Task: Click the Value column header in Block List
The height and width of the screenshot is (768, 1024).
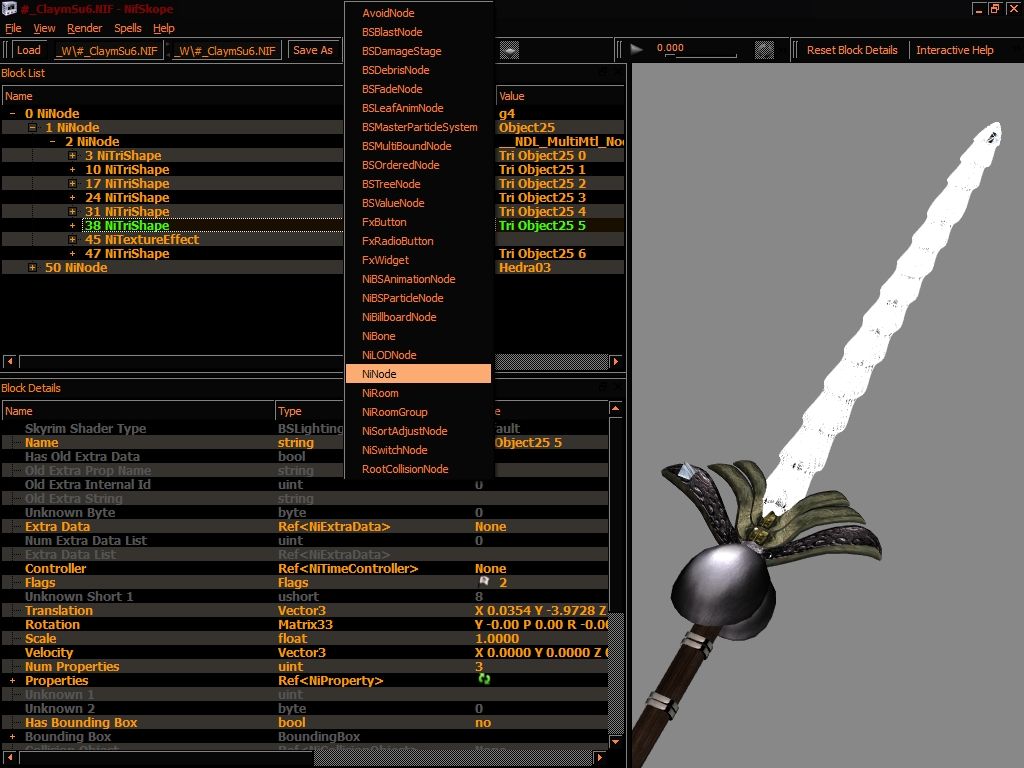Action: point(560,96)
